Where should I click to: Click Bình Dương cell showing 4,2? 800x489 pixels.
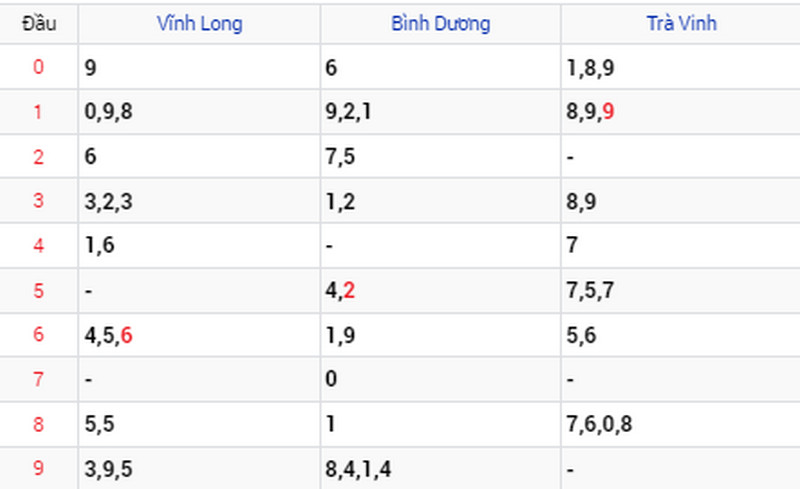pos(441,290)
